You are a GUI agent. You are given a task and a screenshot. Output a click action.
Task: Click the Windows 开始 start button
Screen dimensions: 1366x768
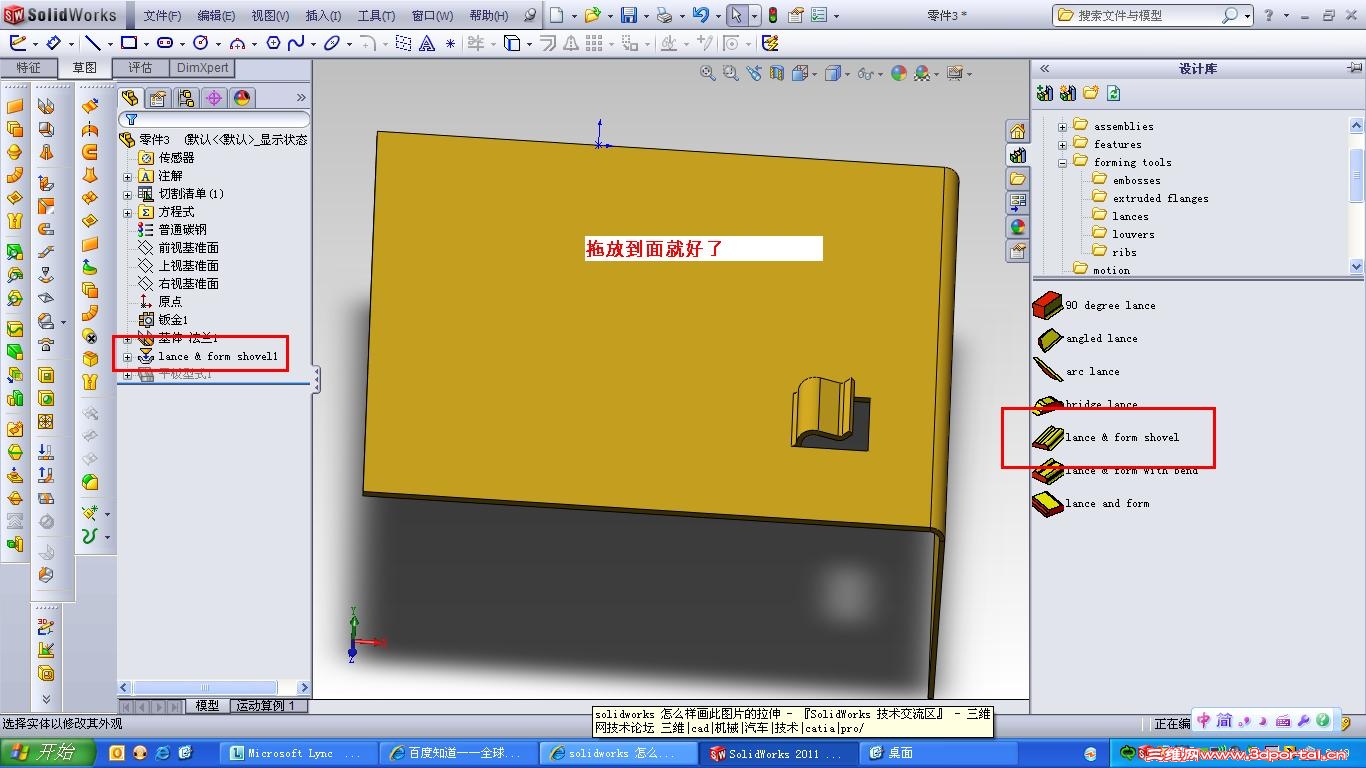click(48, 753)
